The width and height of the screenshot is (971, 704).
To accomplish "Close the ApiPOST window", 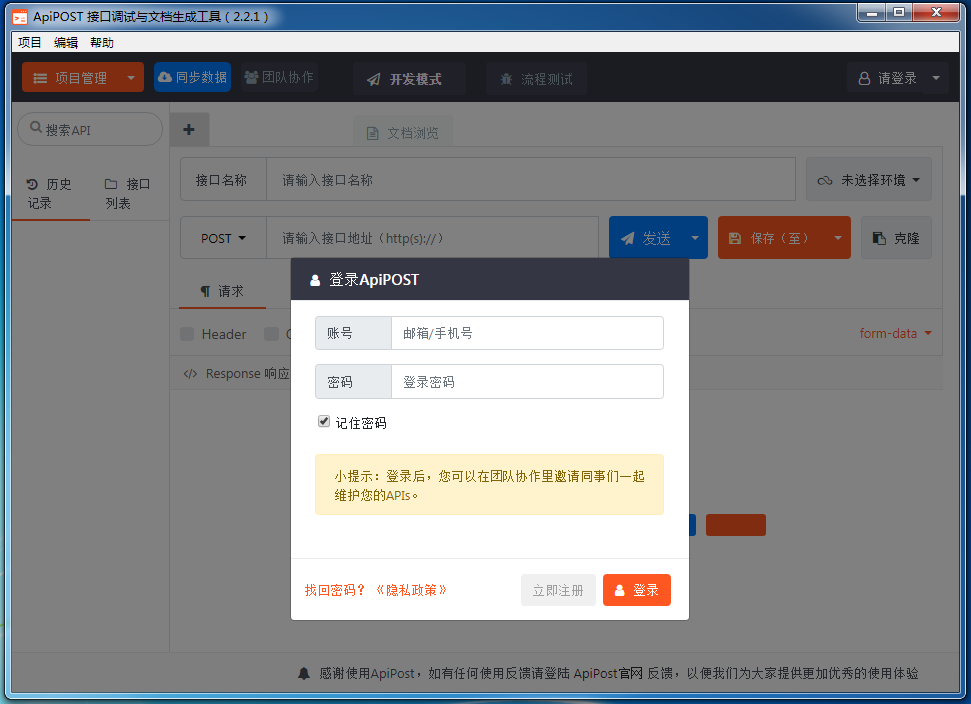I will point(936,12).
